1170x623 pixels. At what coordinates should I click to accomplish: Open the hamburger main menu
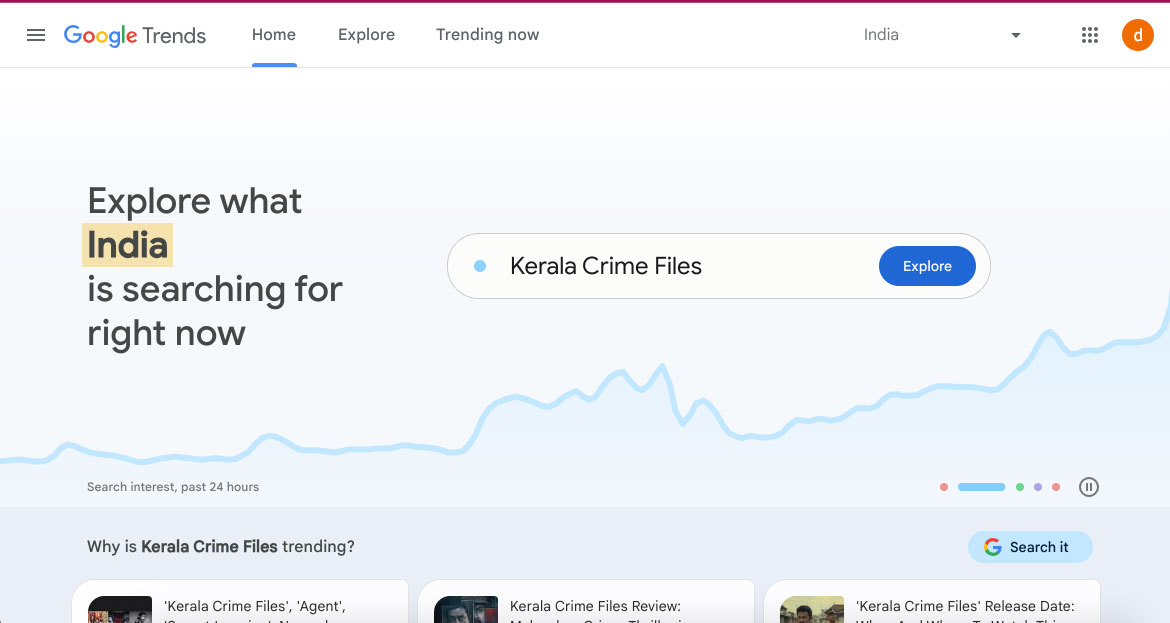coord(36,35)
